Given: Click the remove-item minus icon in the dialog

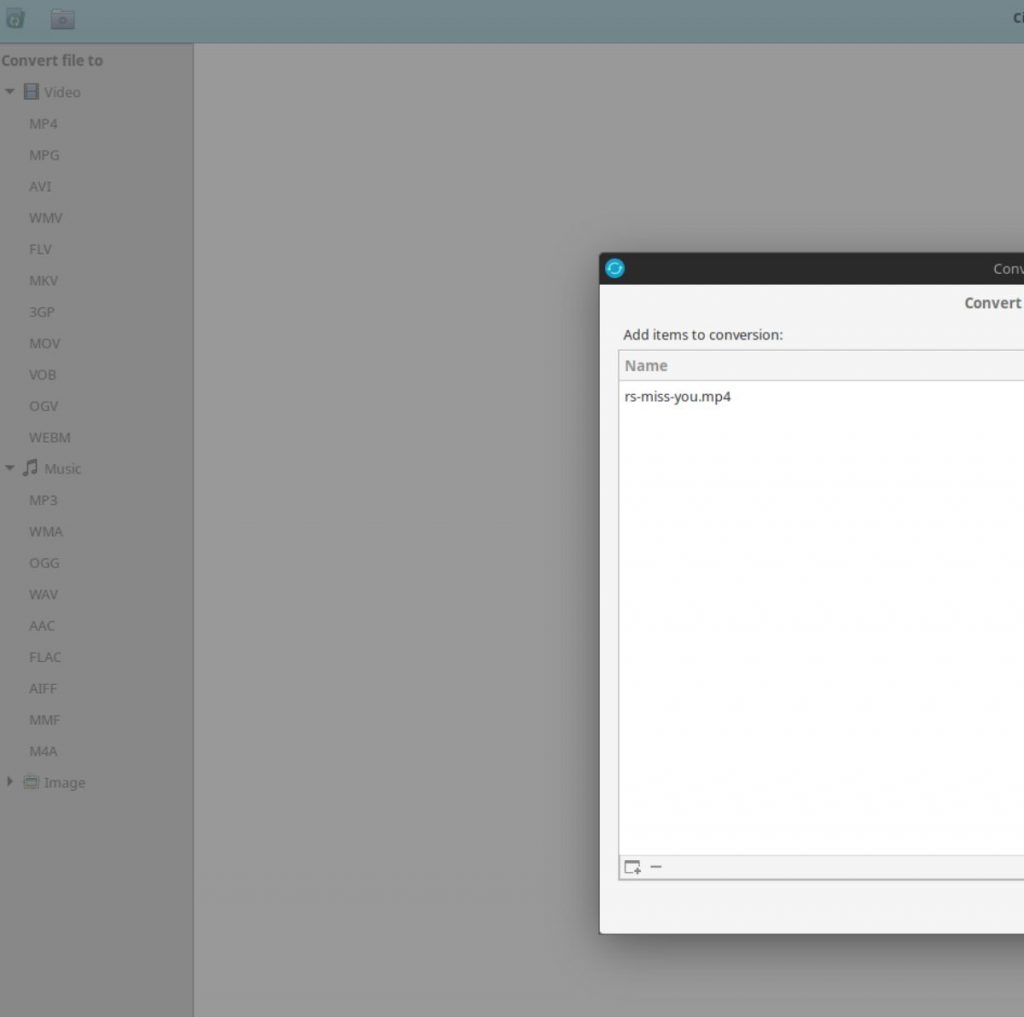Looking at the screenshot, I should point(656,868).
